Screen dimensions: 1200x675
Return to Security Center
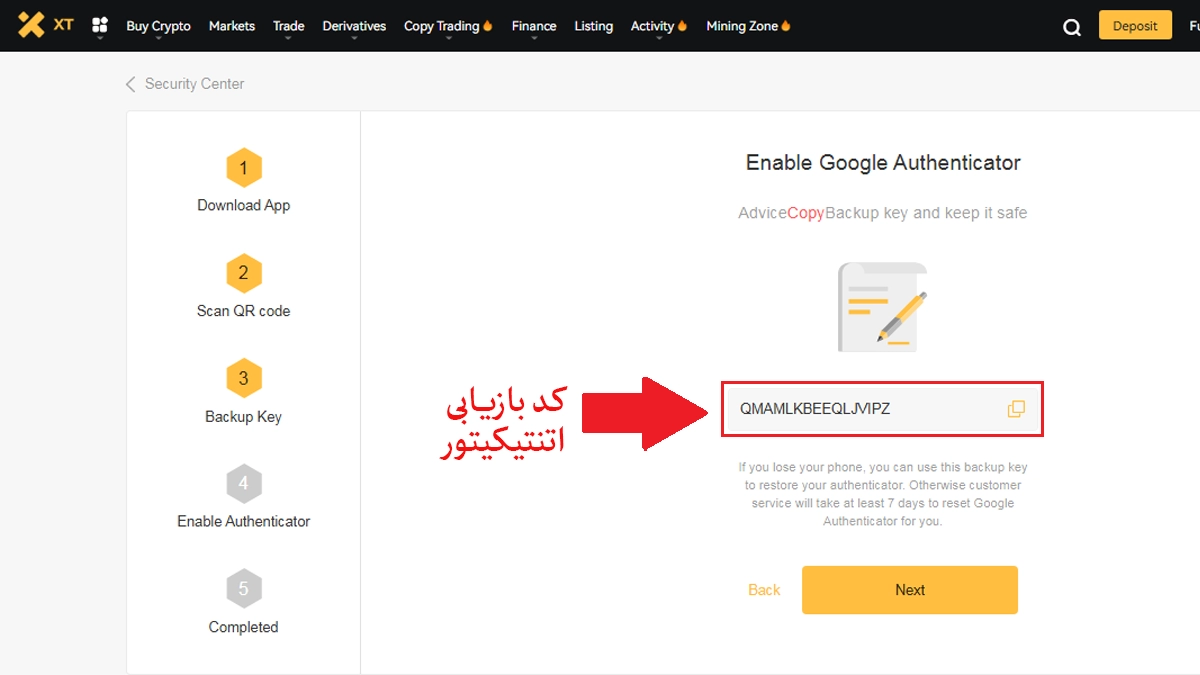194,84
